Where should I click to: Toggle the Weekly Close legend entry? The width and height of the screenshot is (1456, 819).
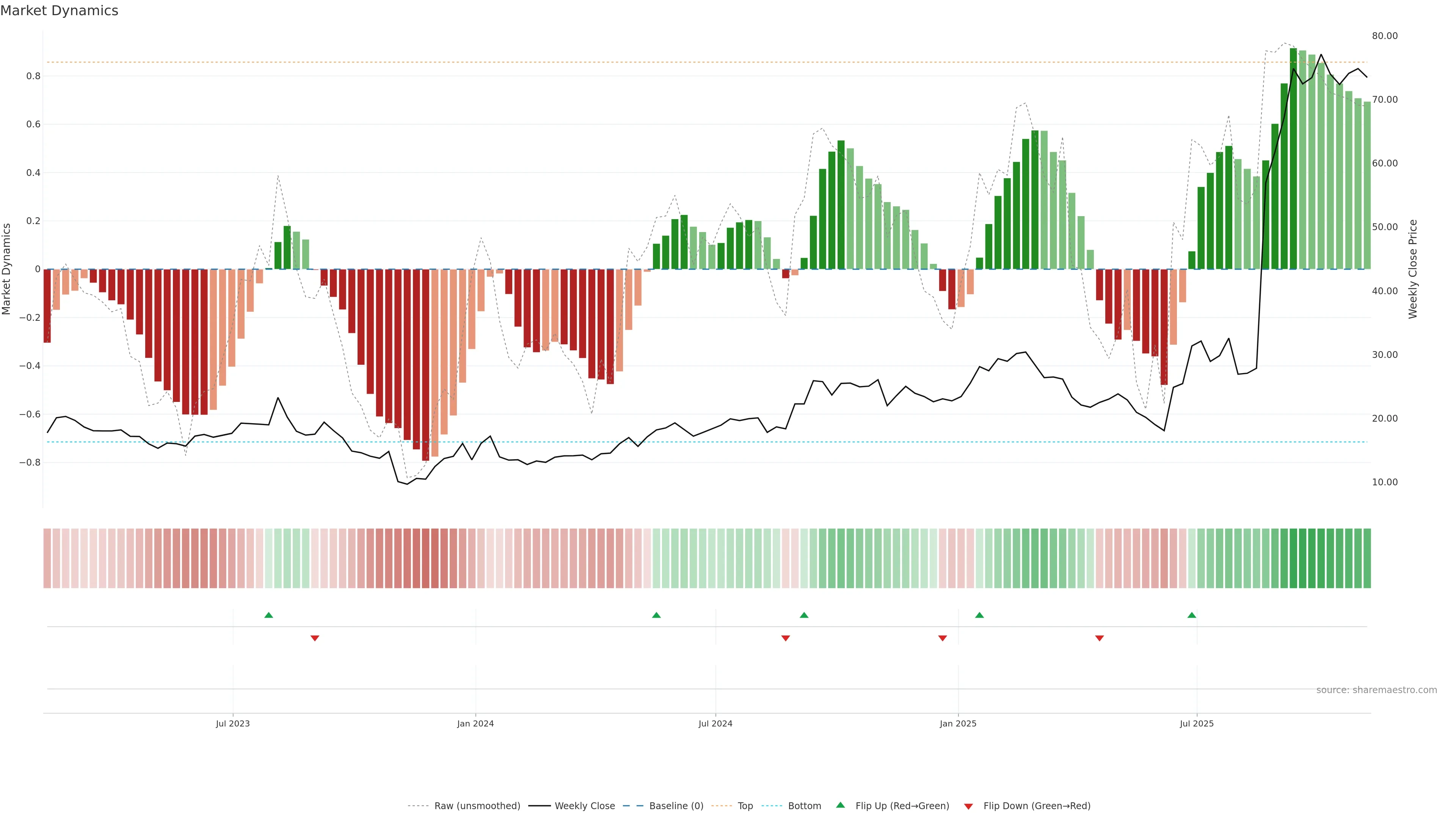click(x=584, y=806)
